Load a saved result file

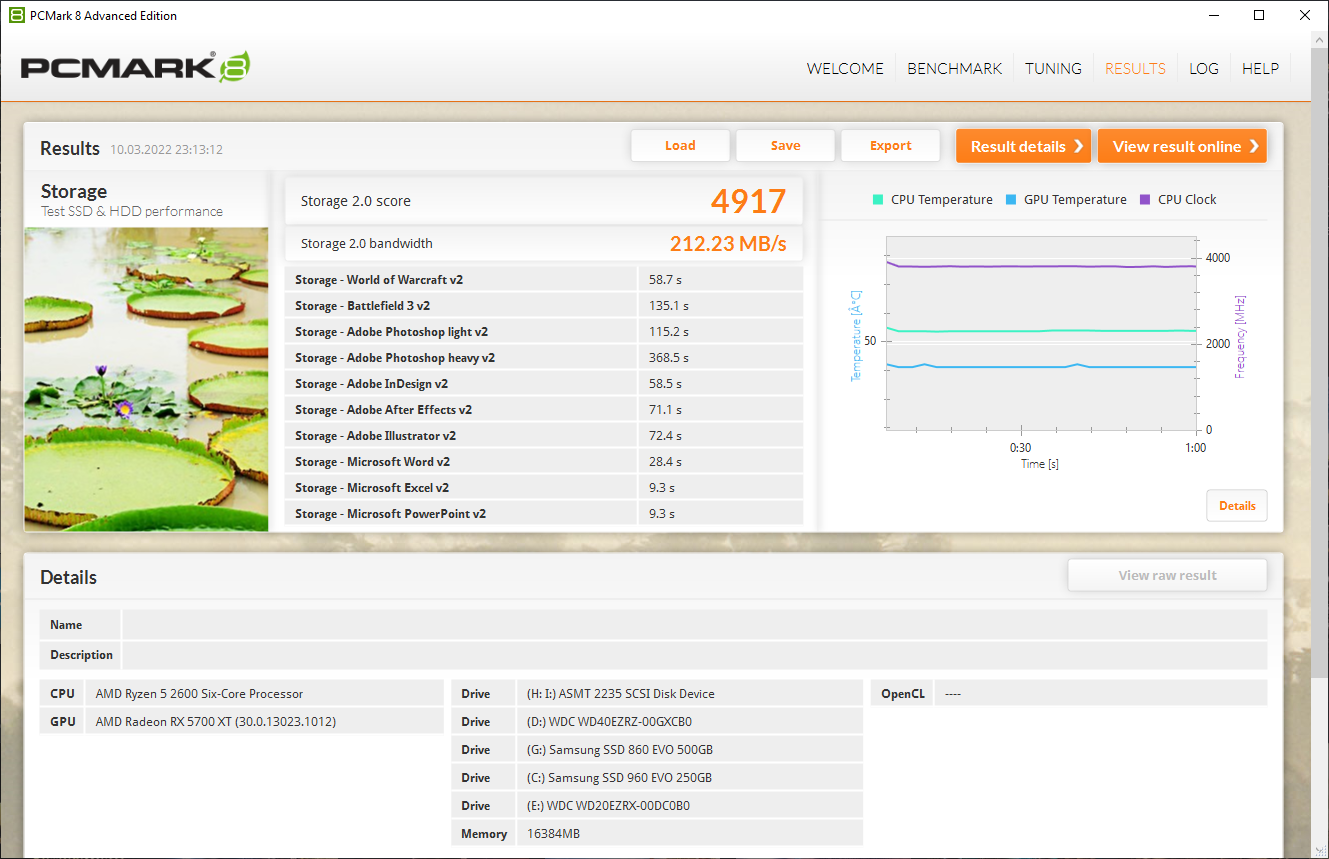pyautogui.click(x=680, y=145)
